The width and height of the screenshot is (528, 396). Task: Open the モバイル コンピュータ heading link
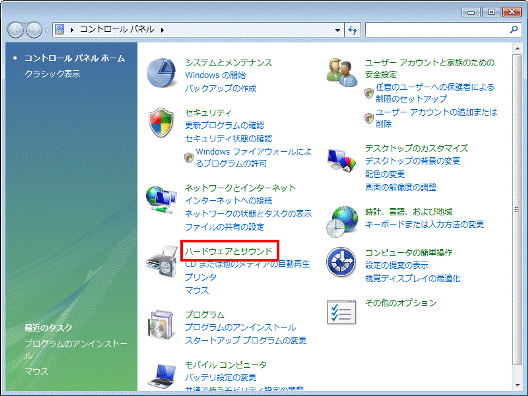click(226, 365)
